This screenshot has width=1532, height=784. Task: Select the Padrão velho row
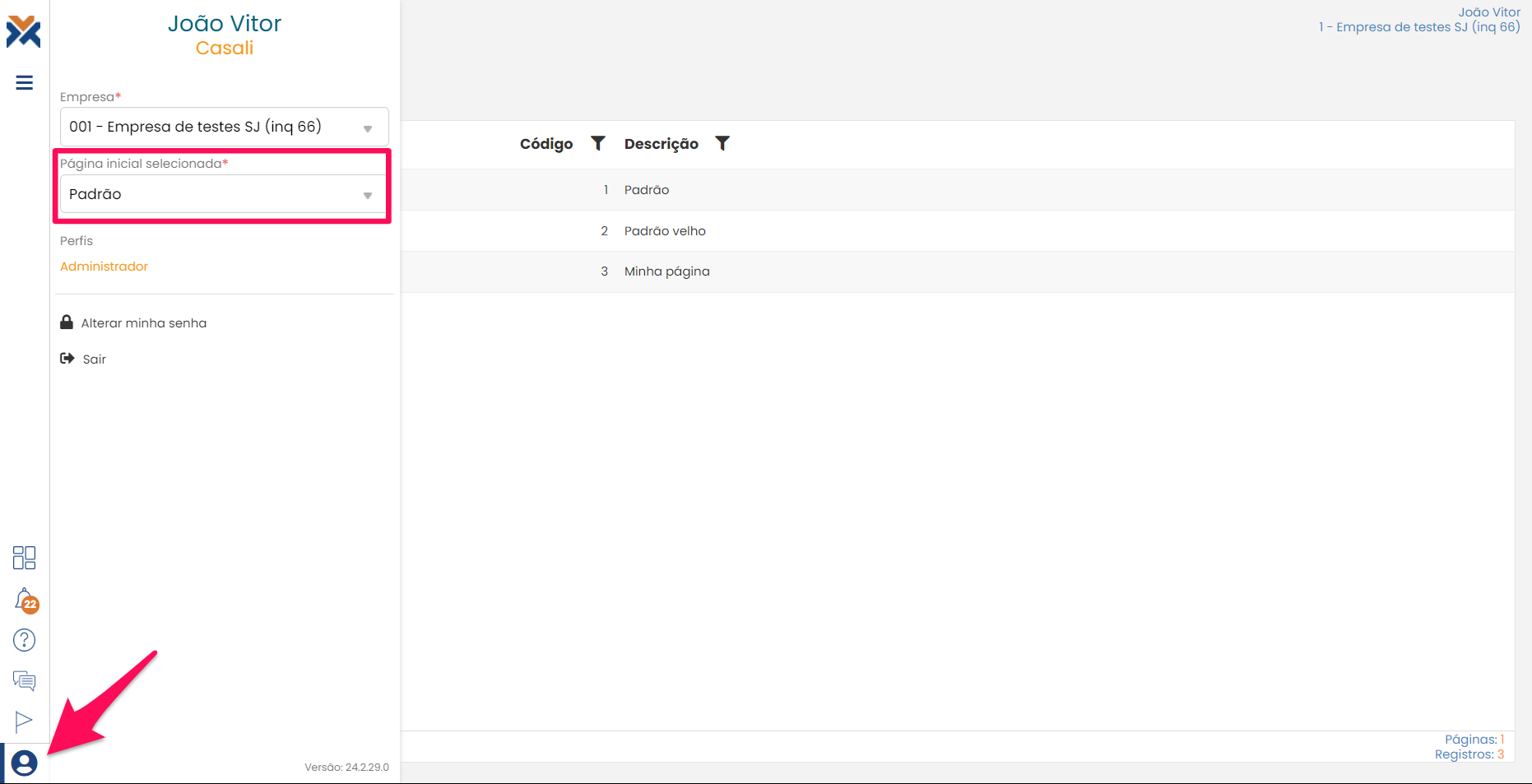(665, 231)
